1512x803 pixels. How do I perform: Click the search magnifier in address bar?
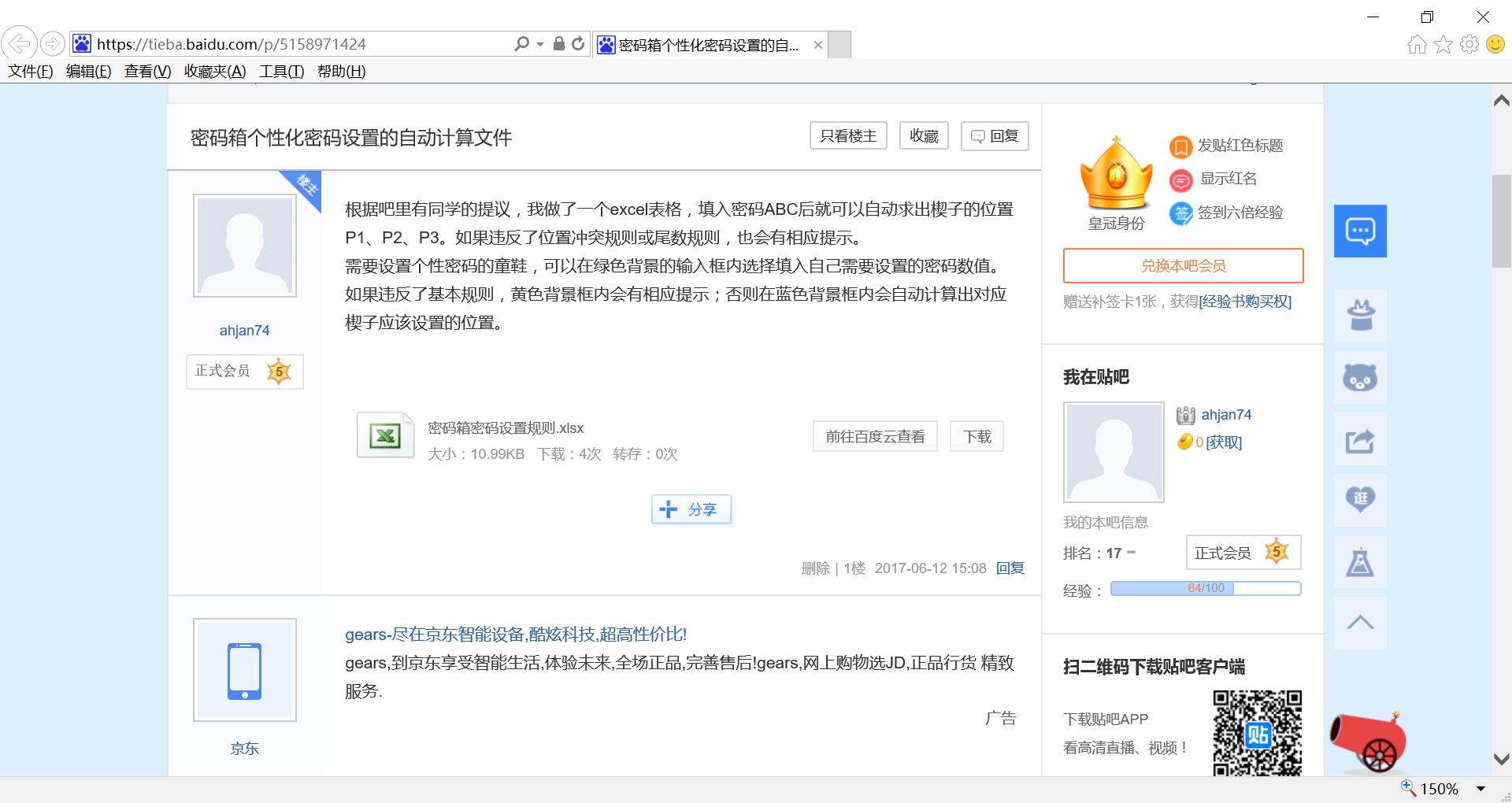click(x=521, y=44)
